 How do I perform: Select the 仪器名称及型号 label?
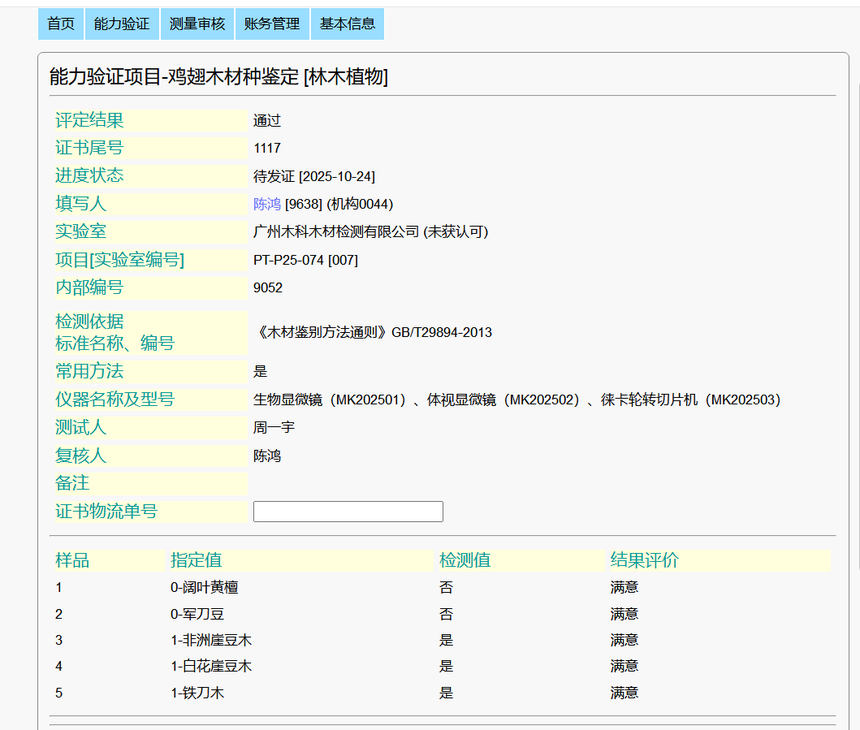pyautogui.click(x=115, y=399)
